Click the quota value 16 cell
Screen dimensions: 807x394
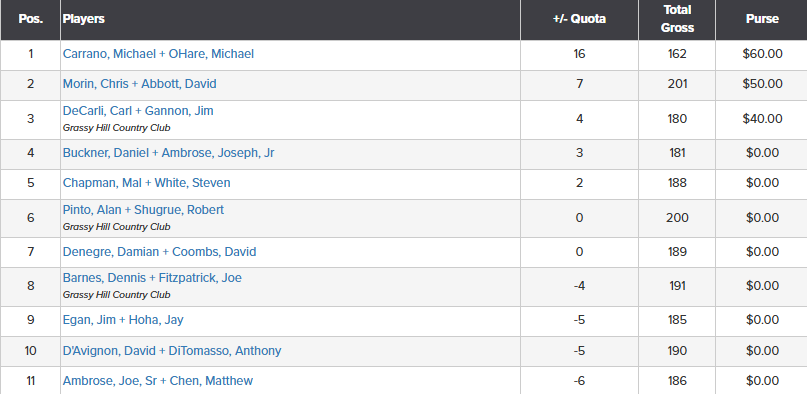579,54
